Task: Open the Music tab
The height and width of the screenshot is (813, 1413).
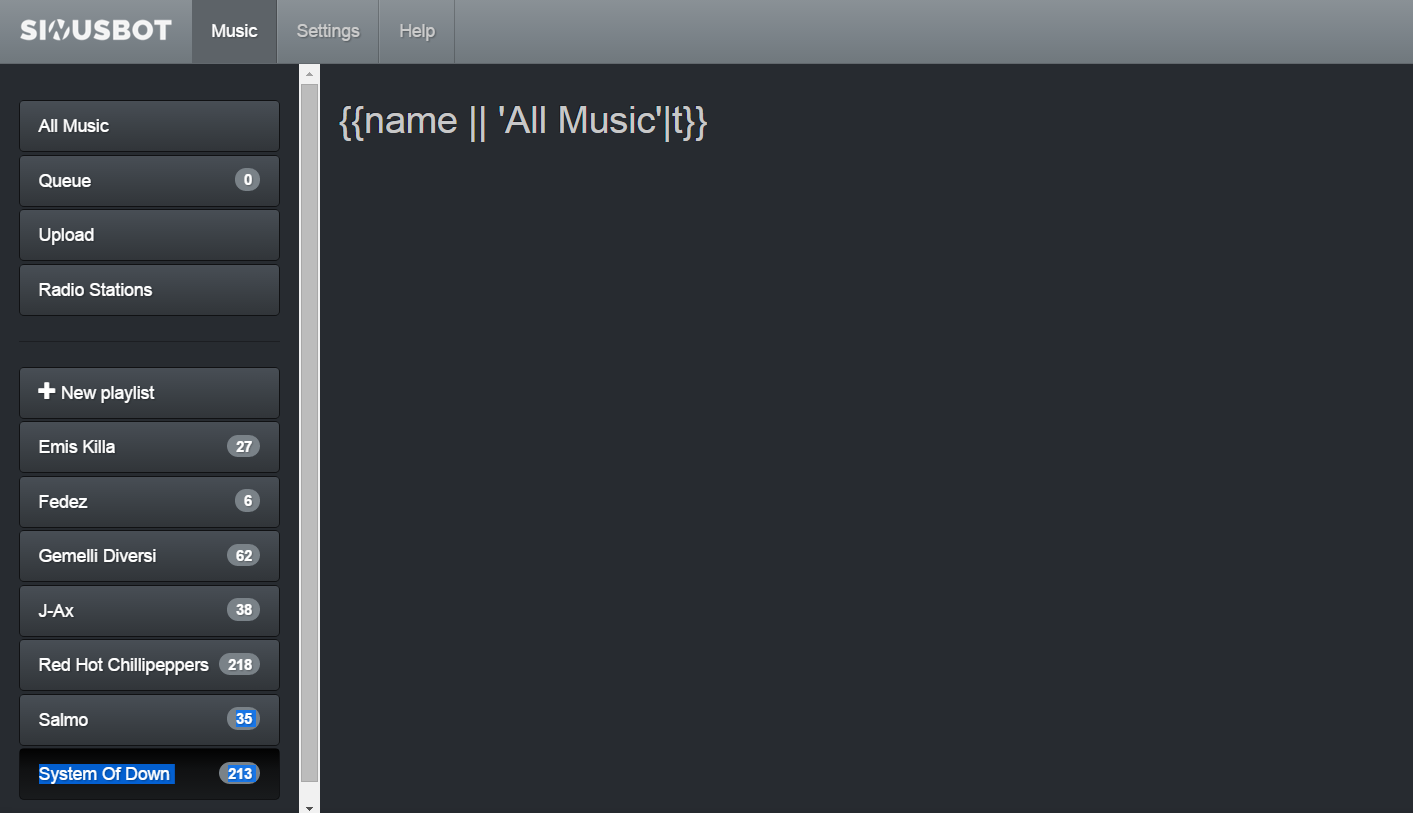Action: pos(234,31)
